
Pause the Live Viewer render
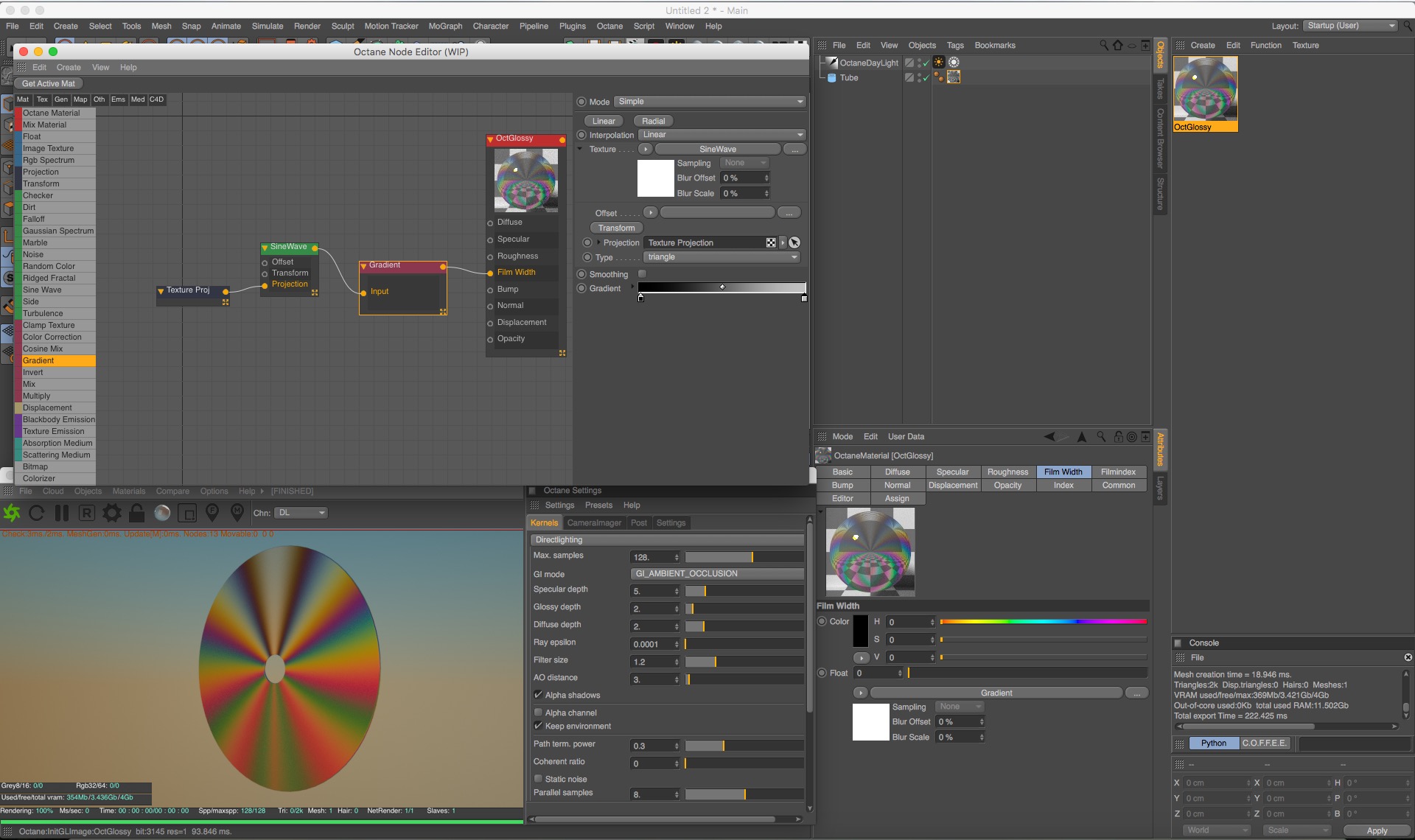[62, 513]
